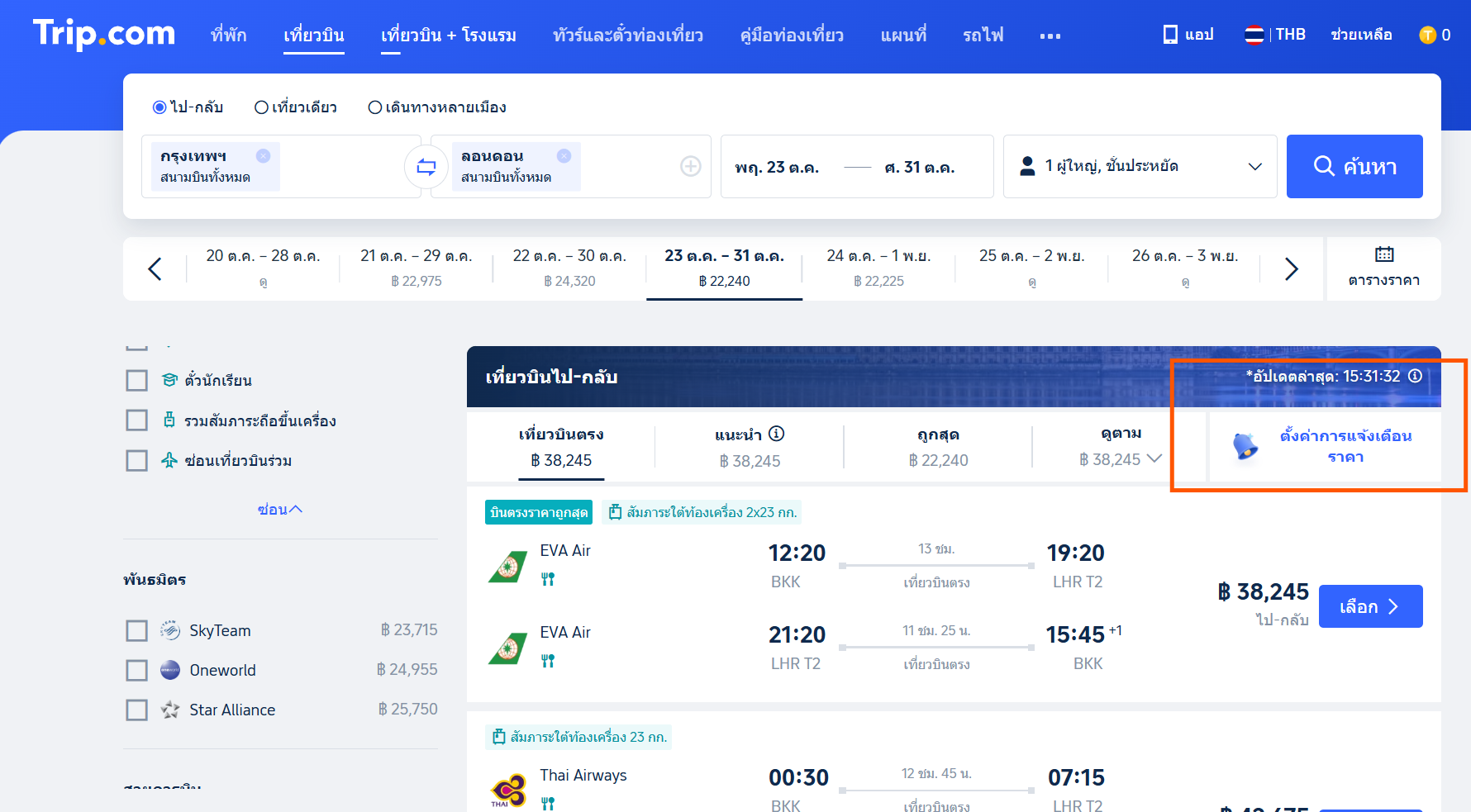Open the more menu three dots
This screenshot has height=812, width=1471.
coord(1050,36)
